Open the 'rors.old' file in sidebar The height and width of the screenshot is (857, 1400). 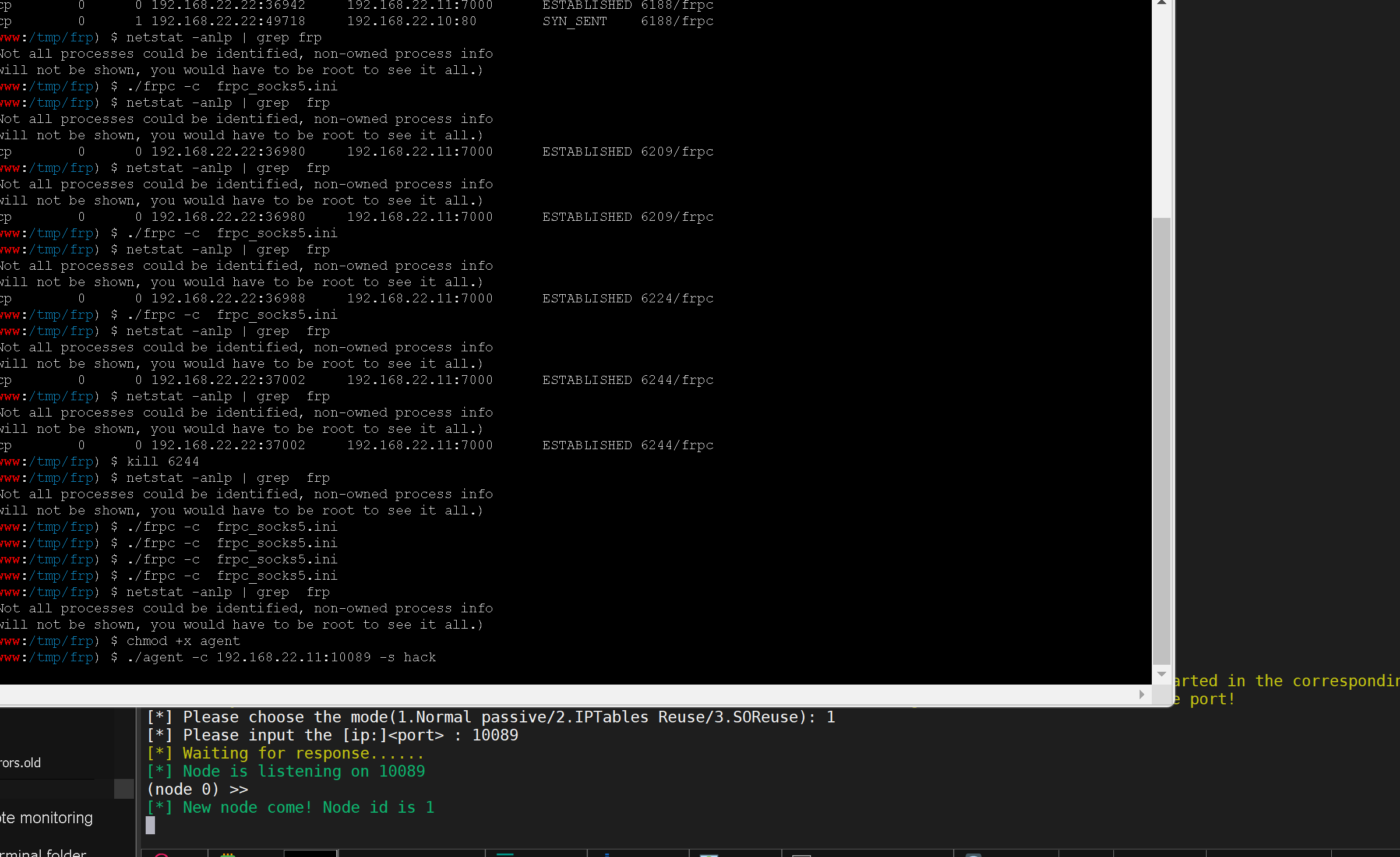[x=21, y=763]
